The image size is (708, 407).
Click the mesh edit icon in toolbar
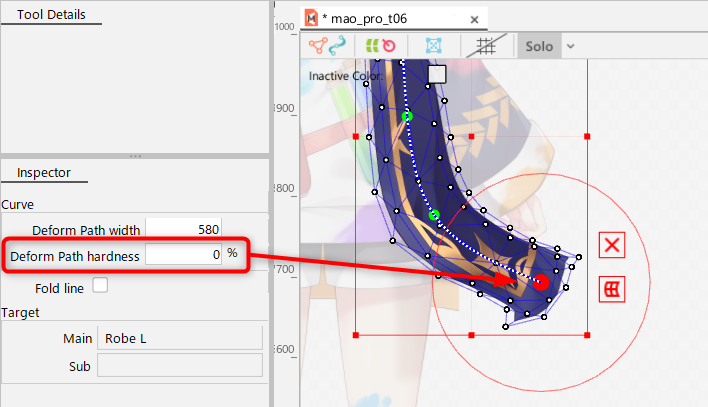click(318, 46)
